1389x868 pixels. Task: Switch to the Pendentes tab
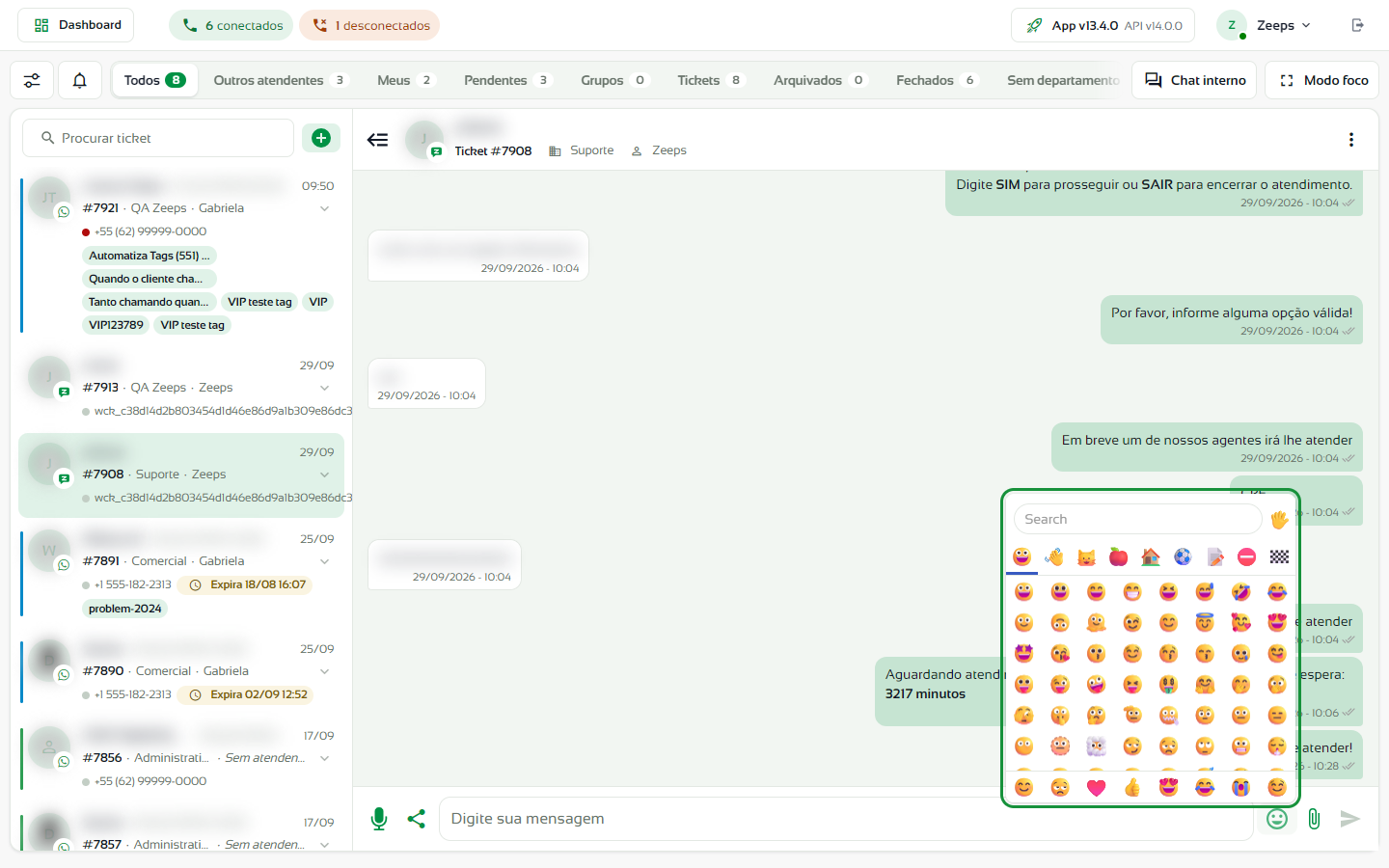[x=506, y=80]
